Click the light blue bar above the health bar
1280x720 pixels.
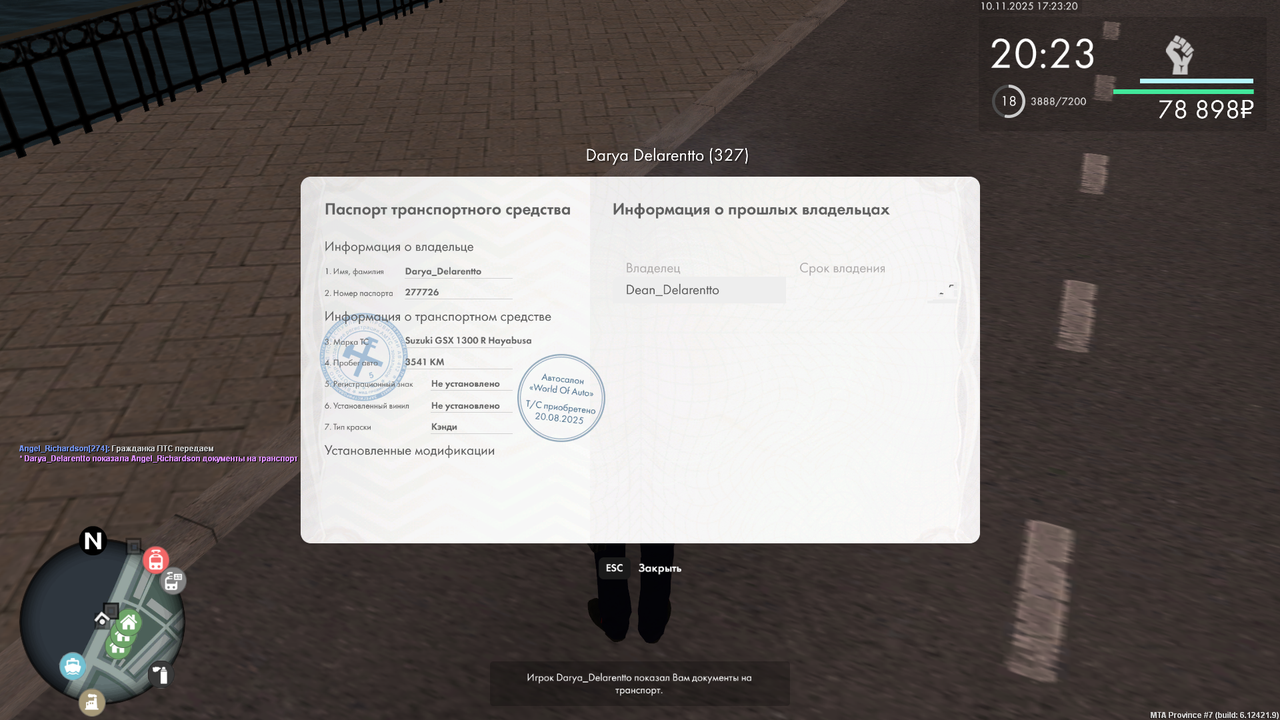(1196, 81)
